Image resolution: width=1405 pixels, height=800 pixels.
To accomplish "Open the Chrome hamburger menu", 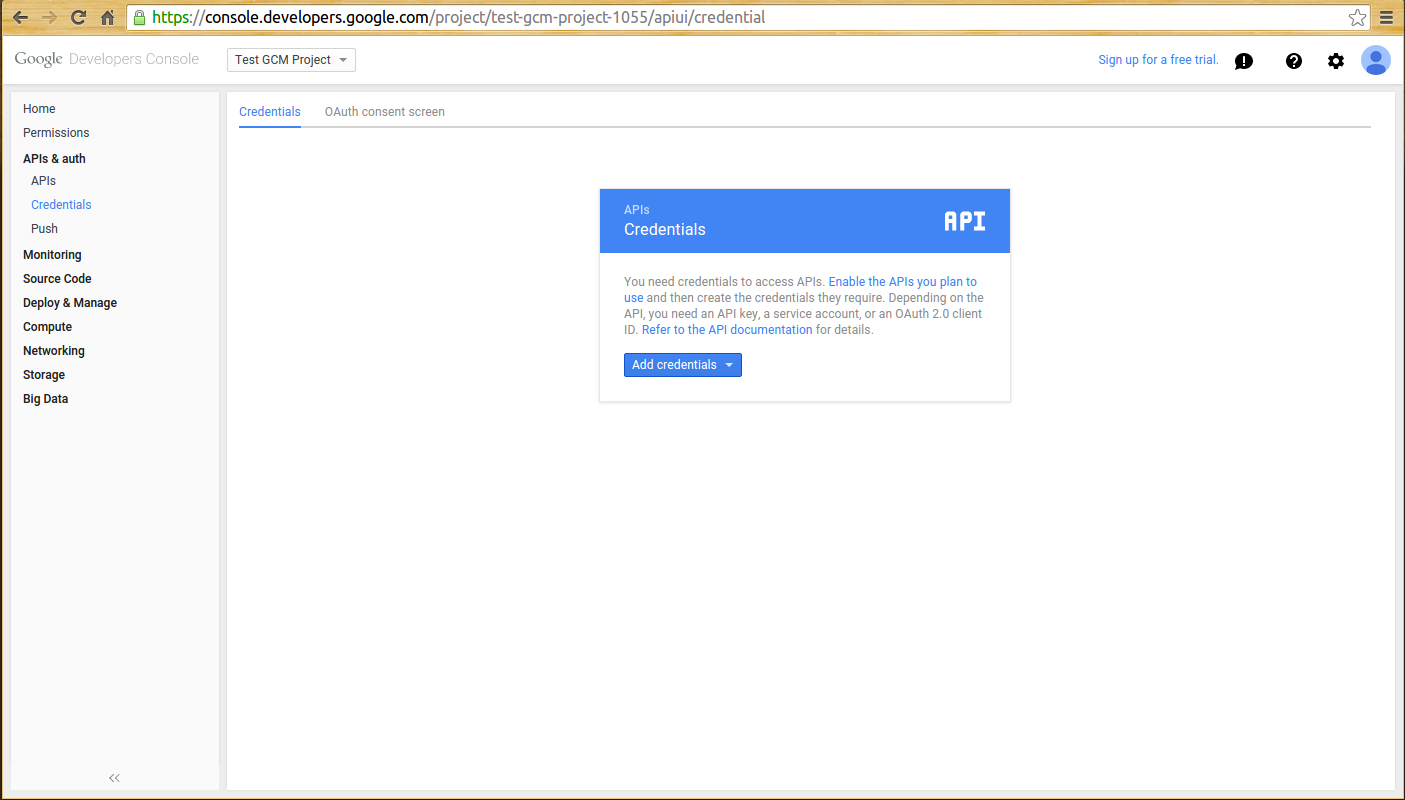I will pos(1386,17).
